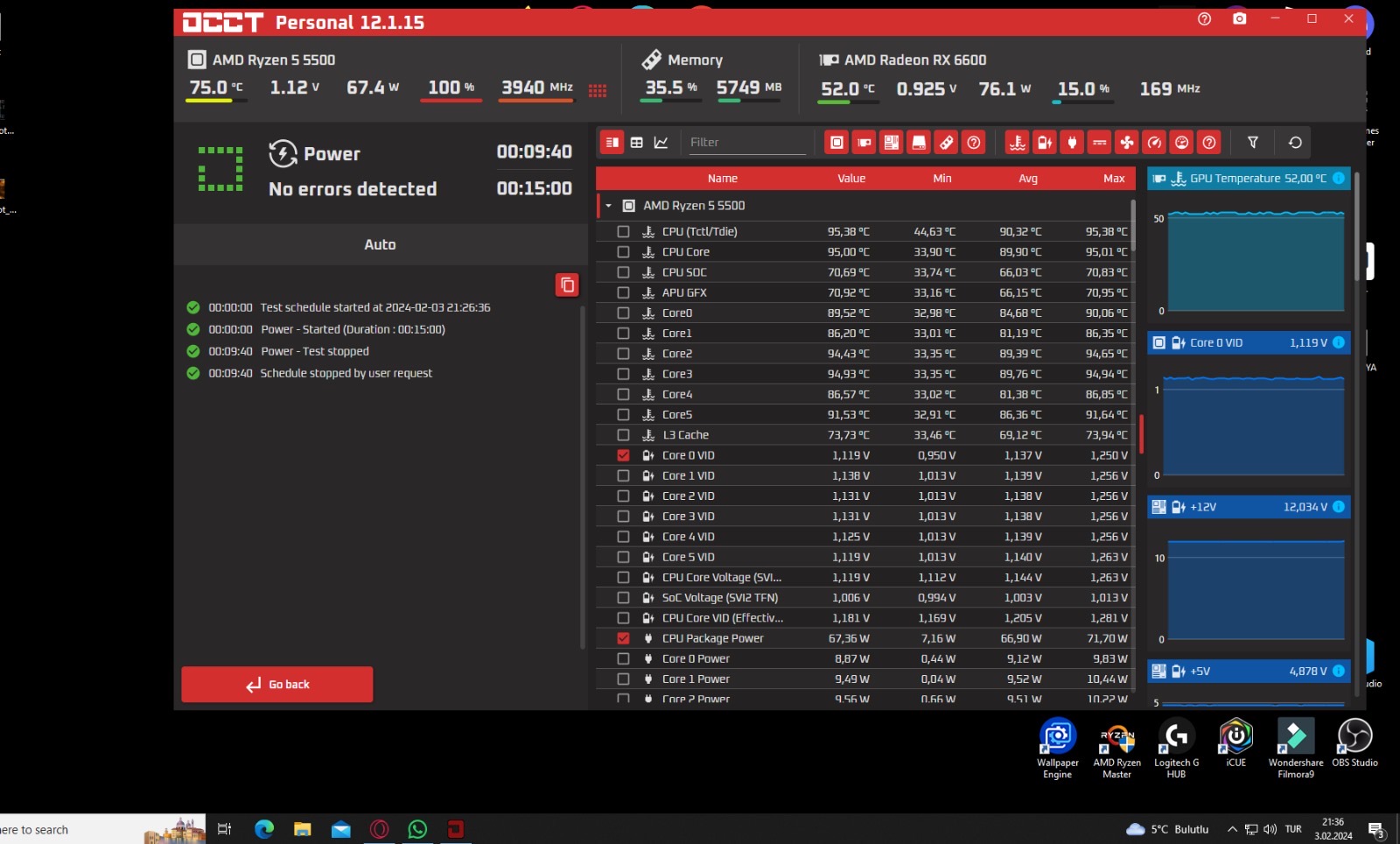Toggle GPU hardware filter icon
This screenshot has height=844, width=1400.
(x=864, y=143)
